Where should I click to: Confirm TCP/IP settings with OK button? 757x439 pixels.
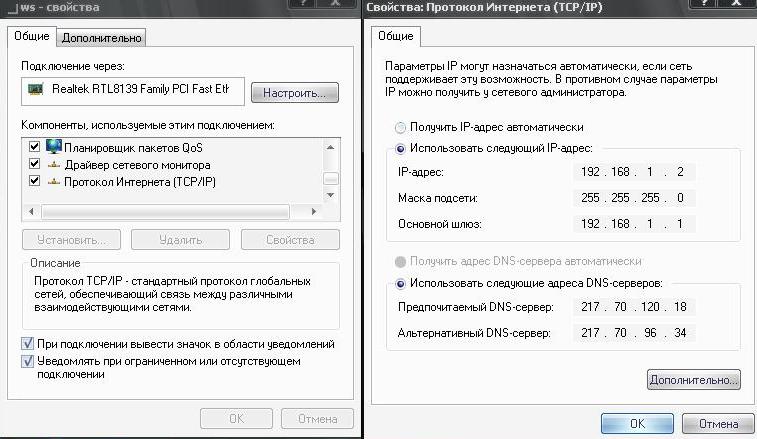[x=637, y=424]
